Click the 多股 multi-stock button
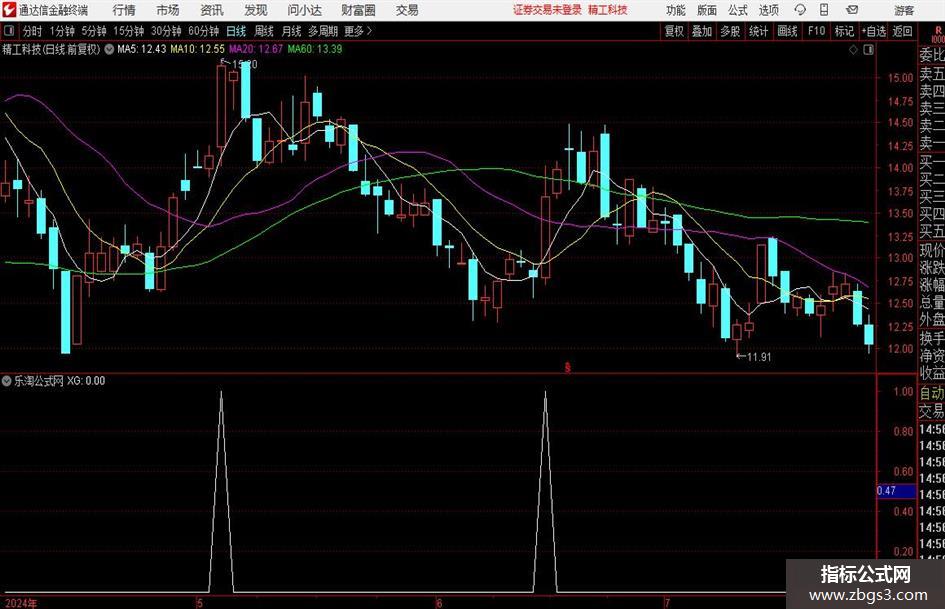 [730, 31]
